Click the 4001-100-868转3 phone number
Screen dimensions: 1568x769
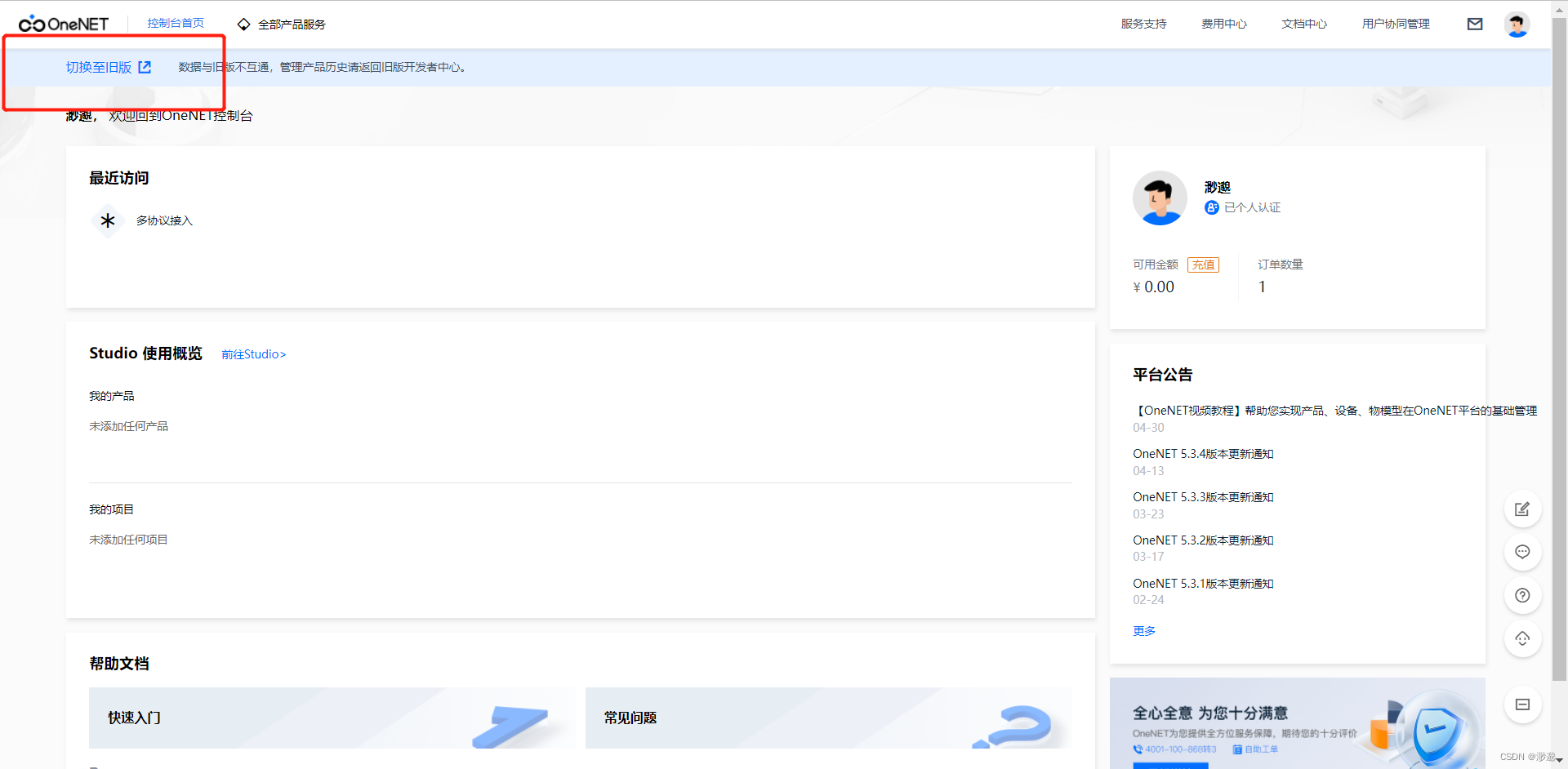(1181, 749)
